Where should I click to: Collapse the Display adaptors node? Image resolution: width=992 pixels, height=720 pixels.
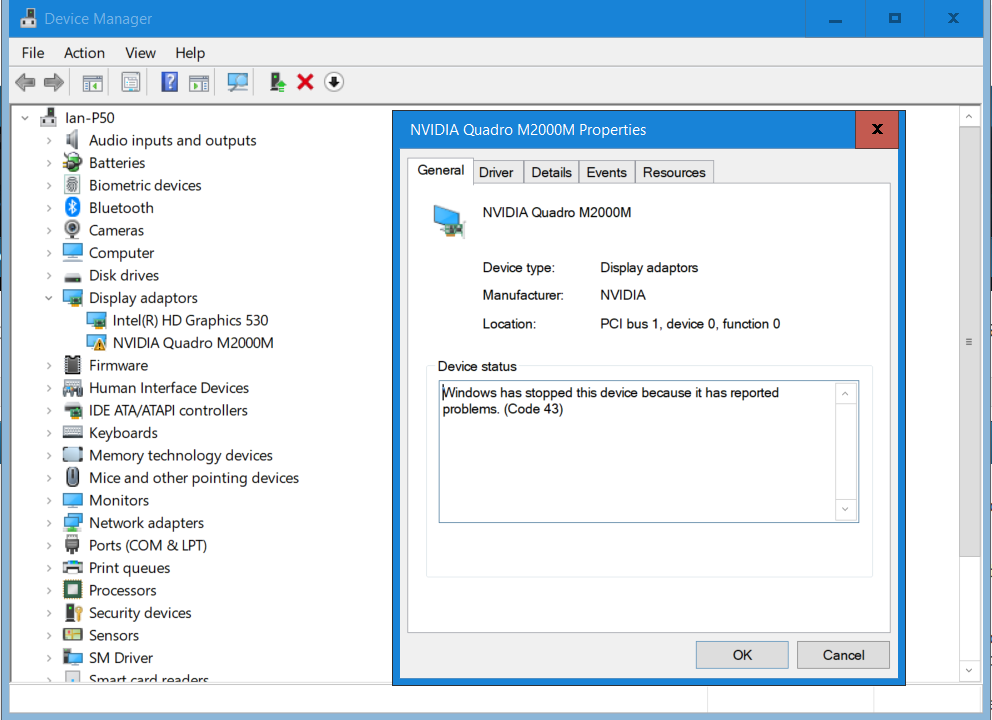click(x=49, y=298)
